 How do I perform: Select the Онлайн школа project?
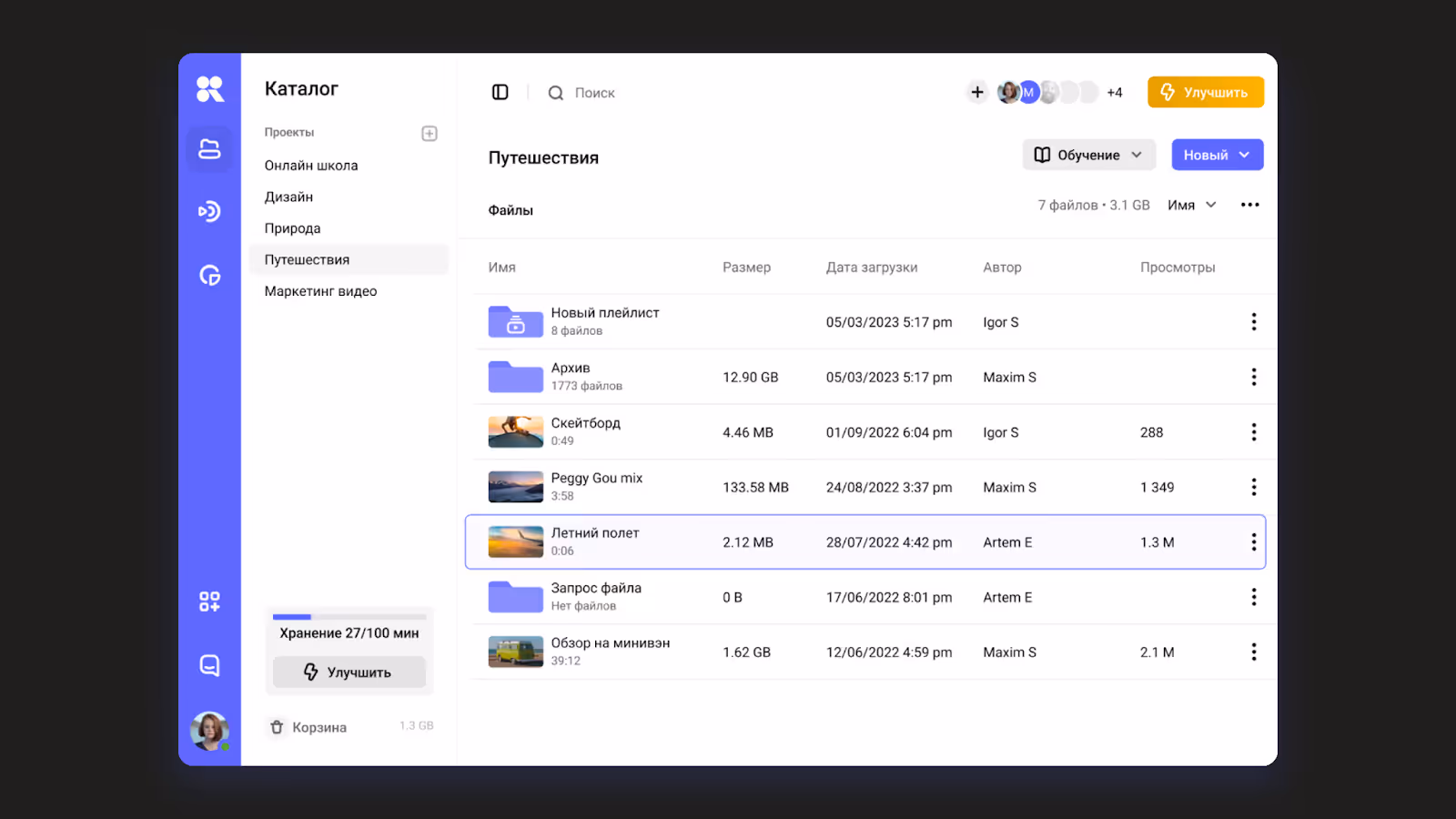(311, 166)
